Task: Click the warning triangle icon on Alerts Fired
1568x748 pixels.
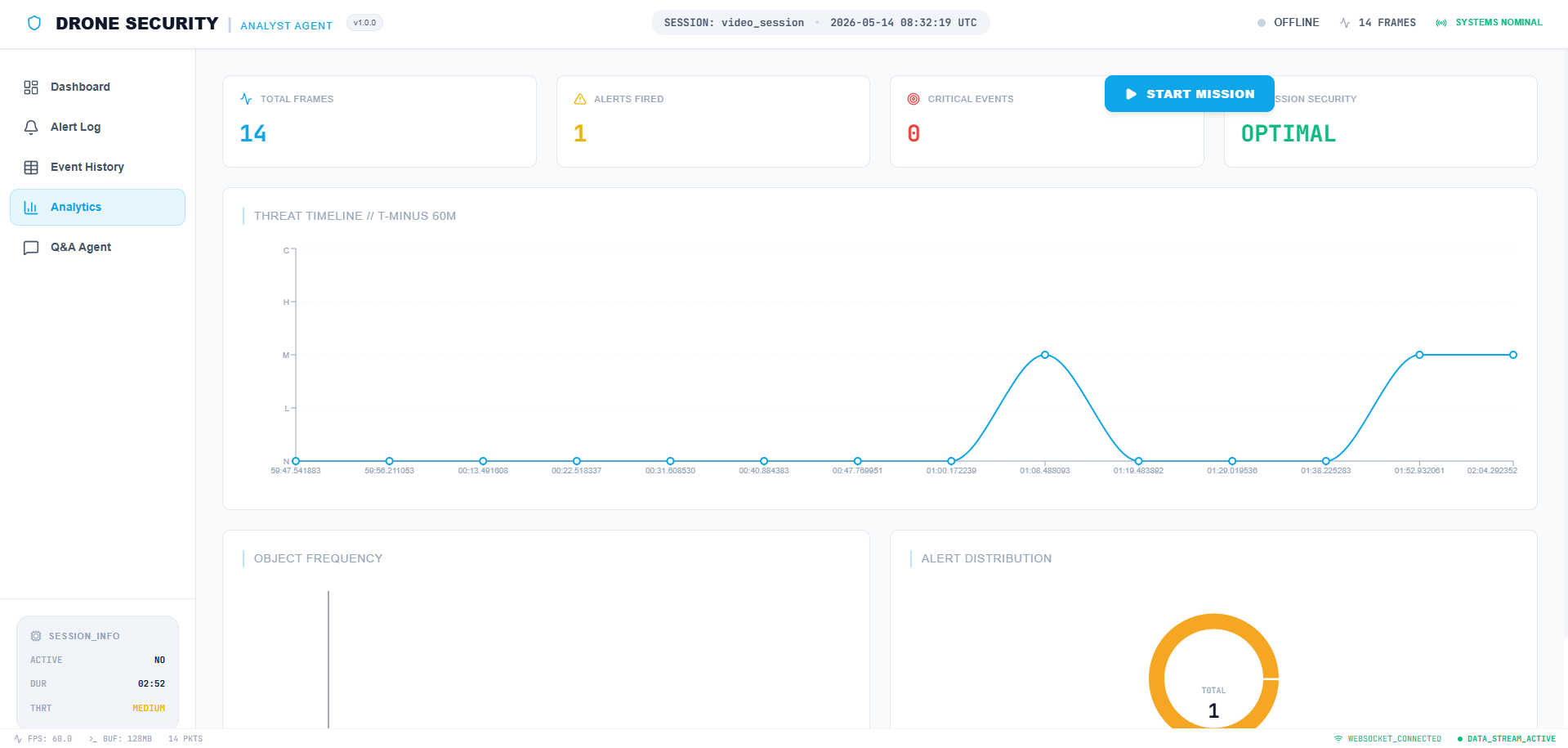Action: (580, 99)
